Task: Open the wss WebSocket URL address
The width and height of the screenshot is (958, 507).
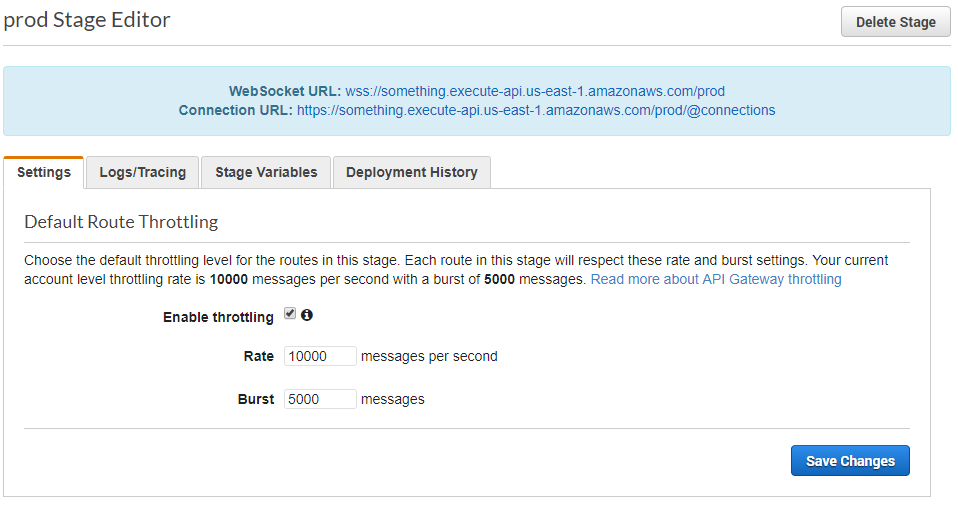Action: (535, 91)
